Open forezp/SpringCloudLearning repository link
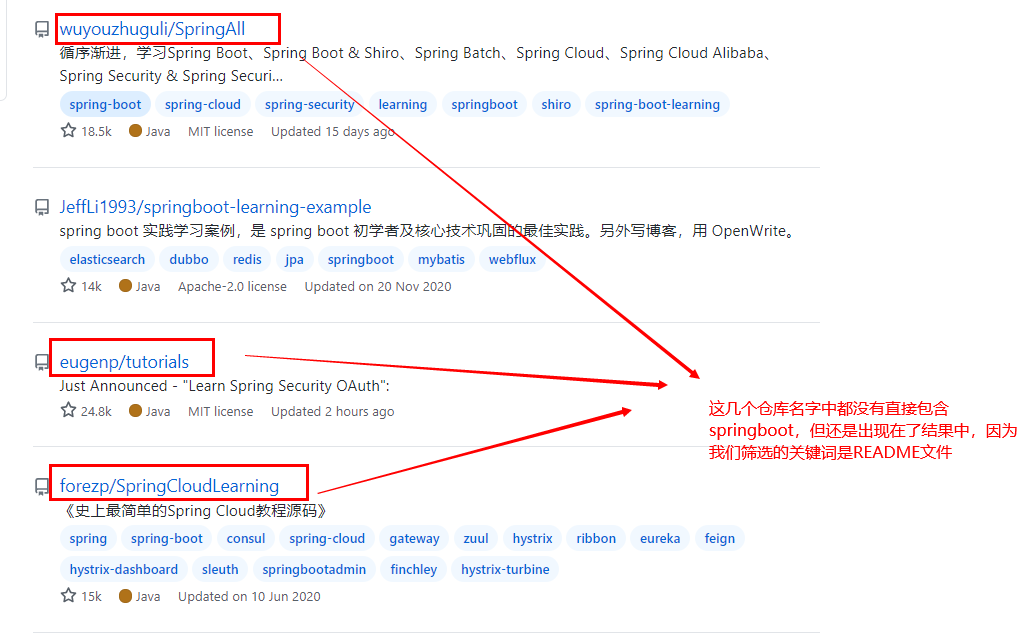 click(x=169, y=486)
